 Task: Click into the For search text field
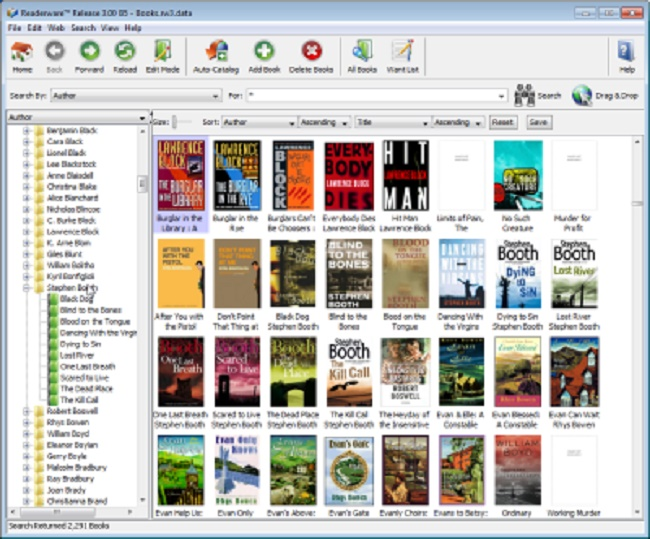pos(372,96)
